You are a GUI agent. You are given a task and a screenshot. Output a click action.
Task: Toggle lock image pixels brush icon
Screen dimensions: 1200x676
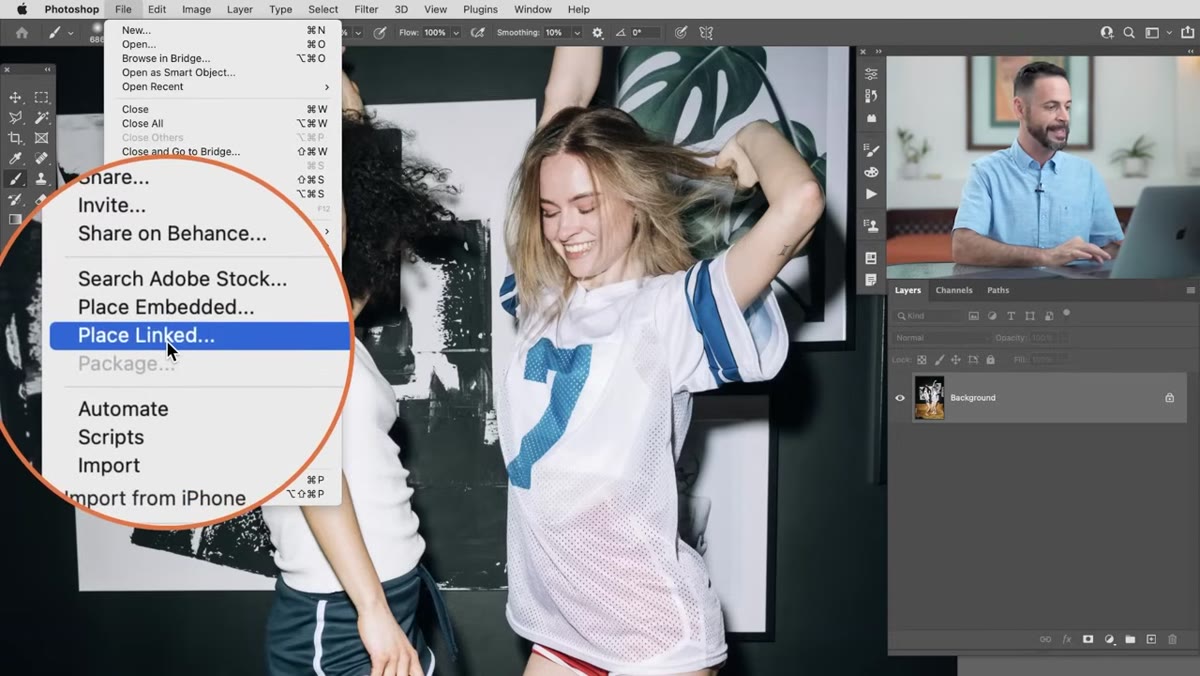pos(939,360)
